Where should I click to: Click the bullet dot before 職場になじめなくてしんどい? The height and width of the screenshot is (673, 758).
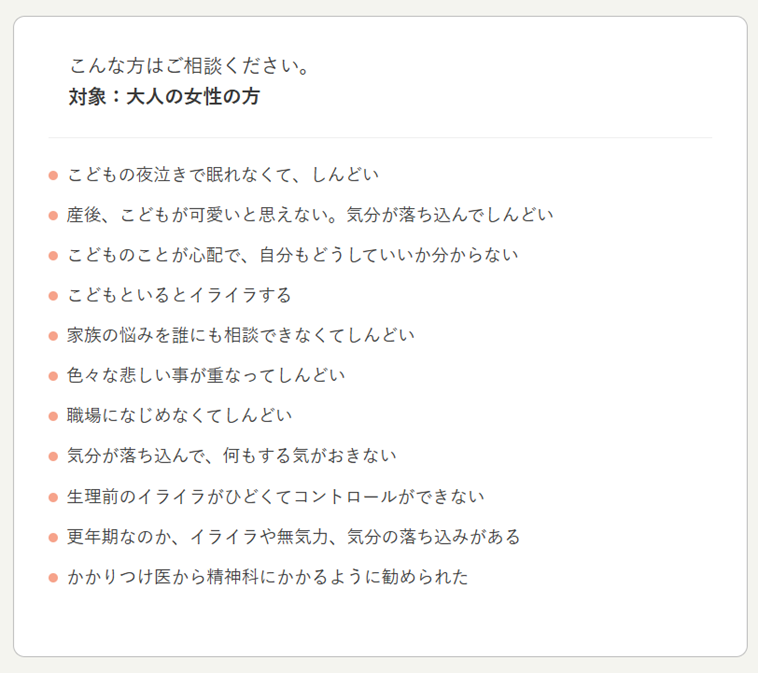[x=53, y=416]
